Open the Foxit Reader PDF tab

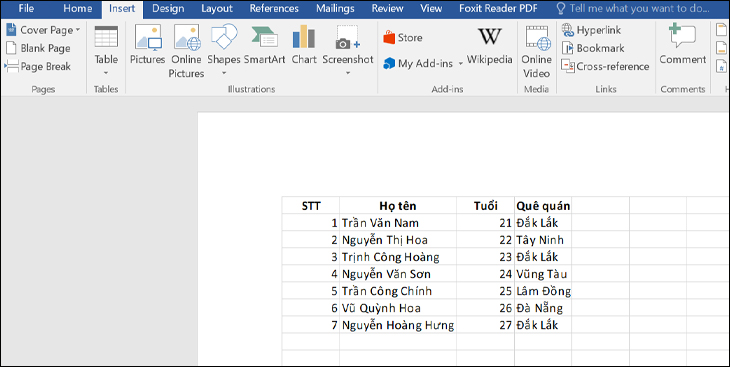498,8
